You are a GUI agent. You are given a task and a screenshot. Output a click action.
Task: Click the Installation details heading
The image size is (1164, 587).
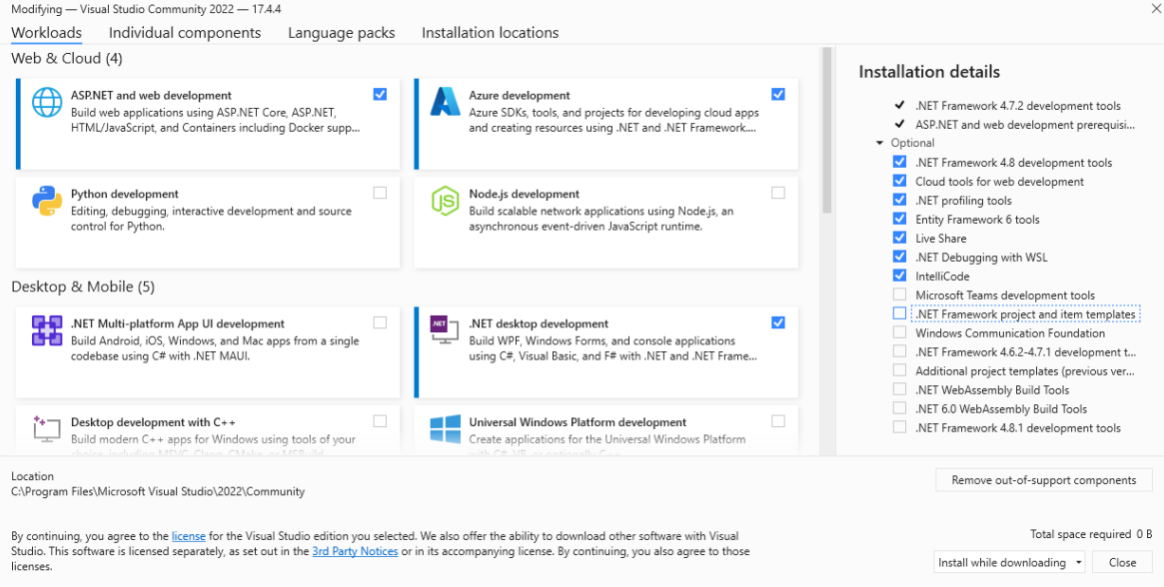tap(929, 72)
